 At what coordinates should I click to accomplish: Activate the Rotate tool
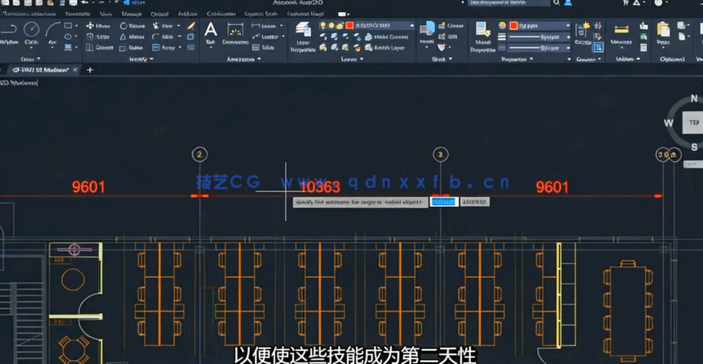[x=132, y=26]
